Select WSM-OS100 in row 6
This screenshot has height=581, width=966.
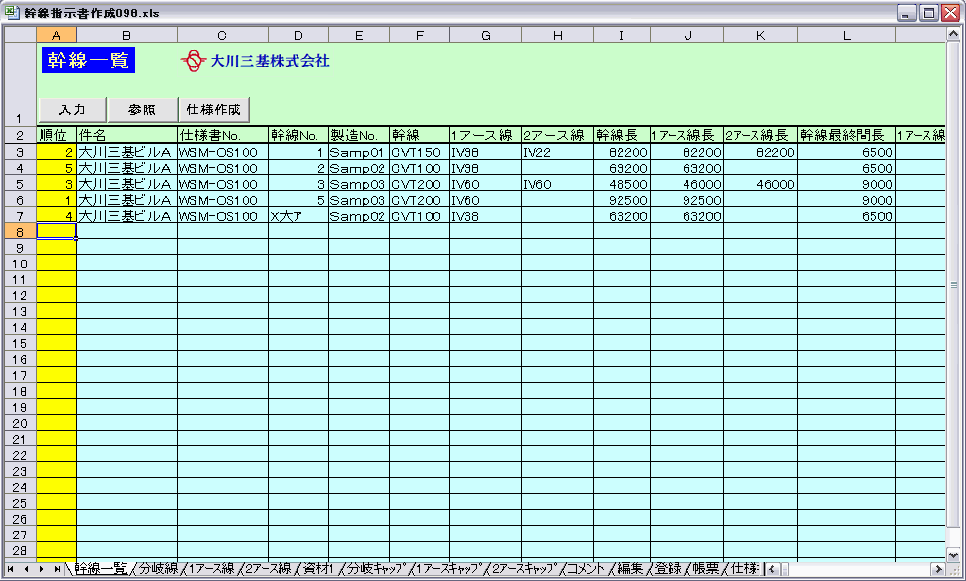click(223, 200)
